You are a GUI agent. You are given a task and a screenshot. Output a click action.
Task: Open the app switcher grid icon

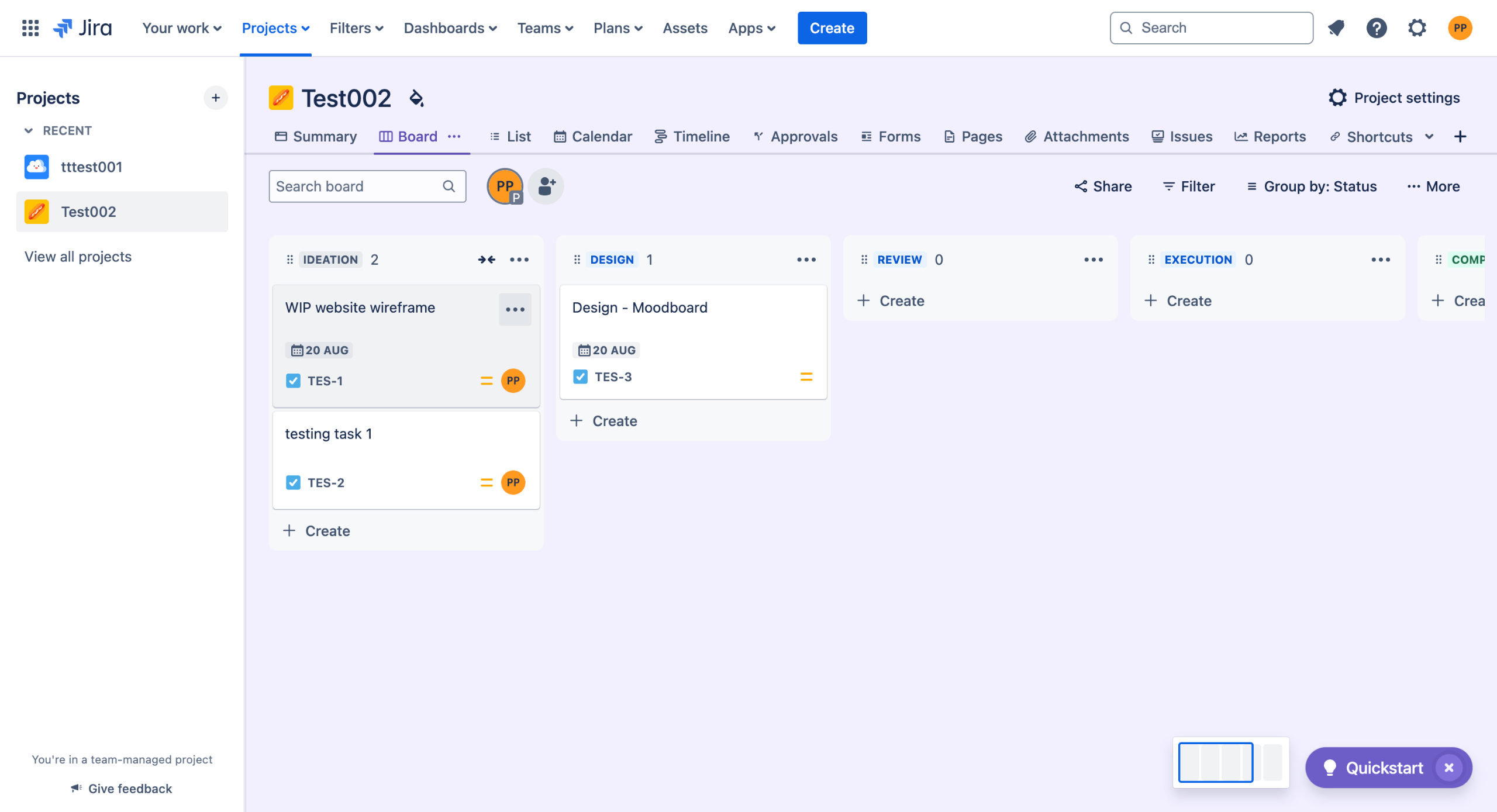click(30, 27)
